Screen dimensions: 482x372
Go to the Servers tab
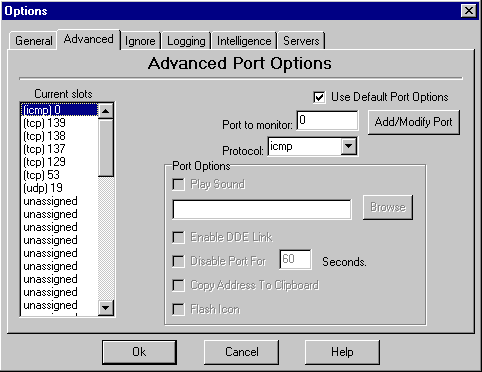click(301, 41)
